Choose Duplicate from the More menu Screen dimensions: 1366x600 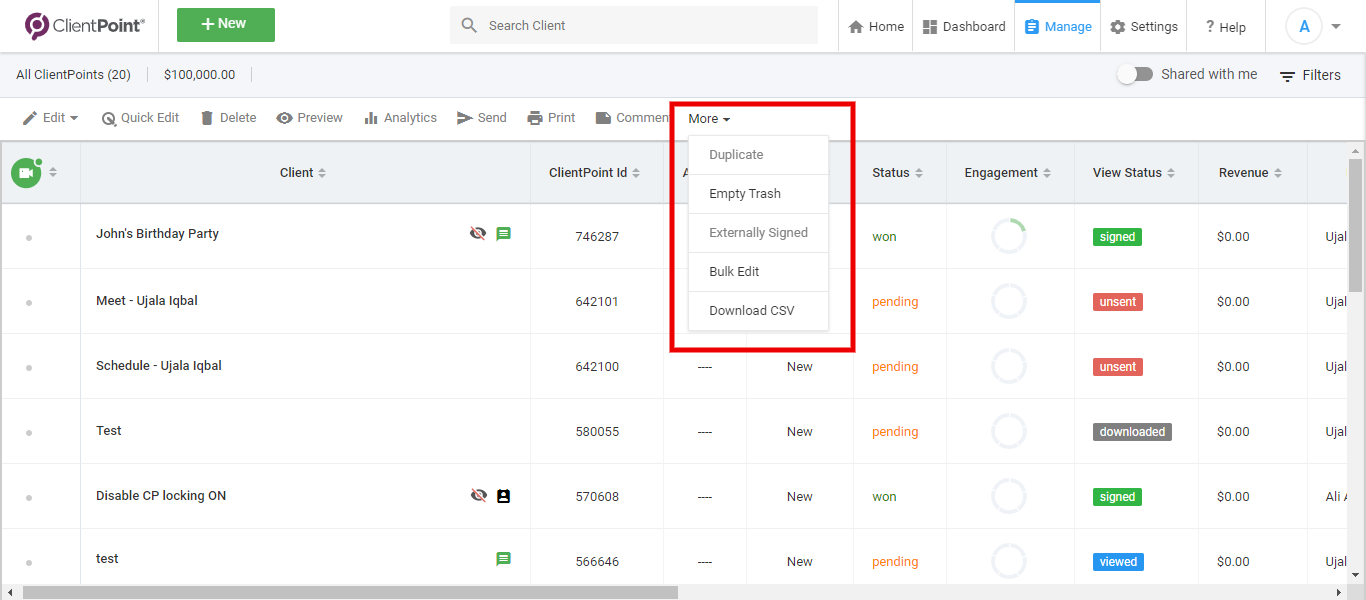click(x=759, y=155)
